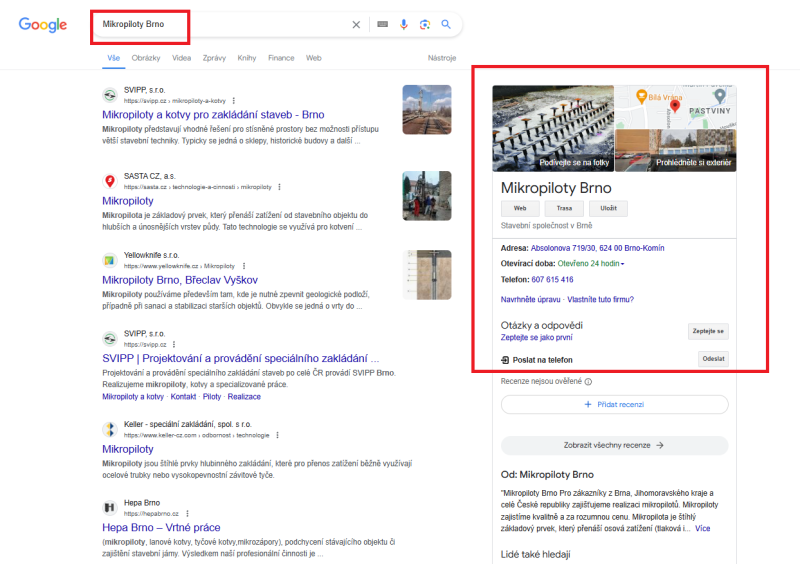The height and width of the screenshot is (564, 800).
Task: Click Zobrazit všechny recenze button
Action: pyautogui.click(x=614, y=445)
